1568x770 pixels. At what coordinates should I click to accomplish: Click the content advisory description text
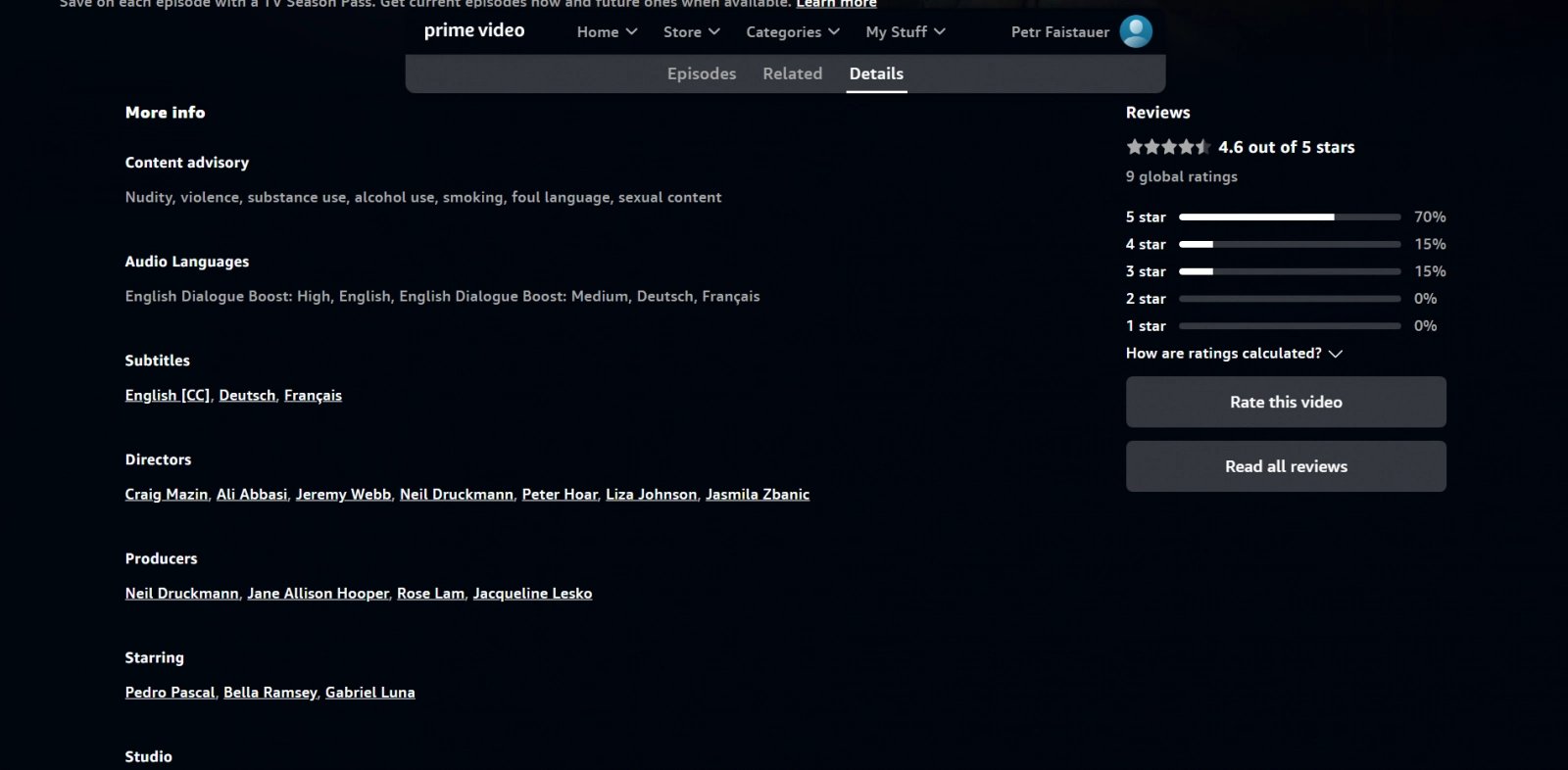coord(423,198)
